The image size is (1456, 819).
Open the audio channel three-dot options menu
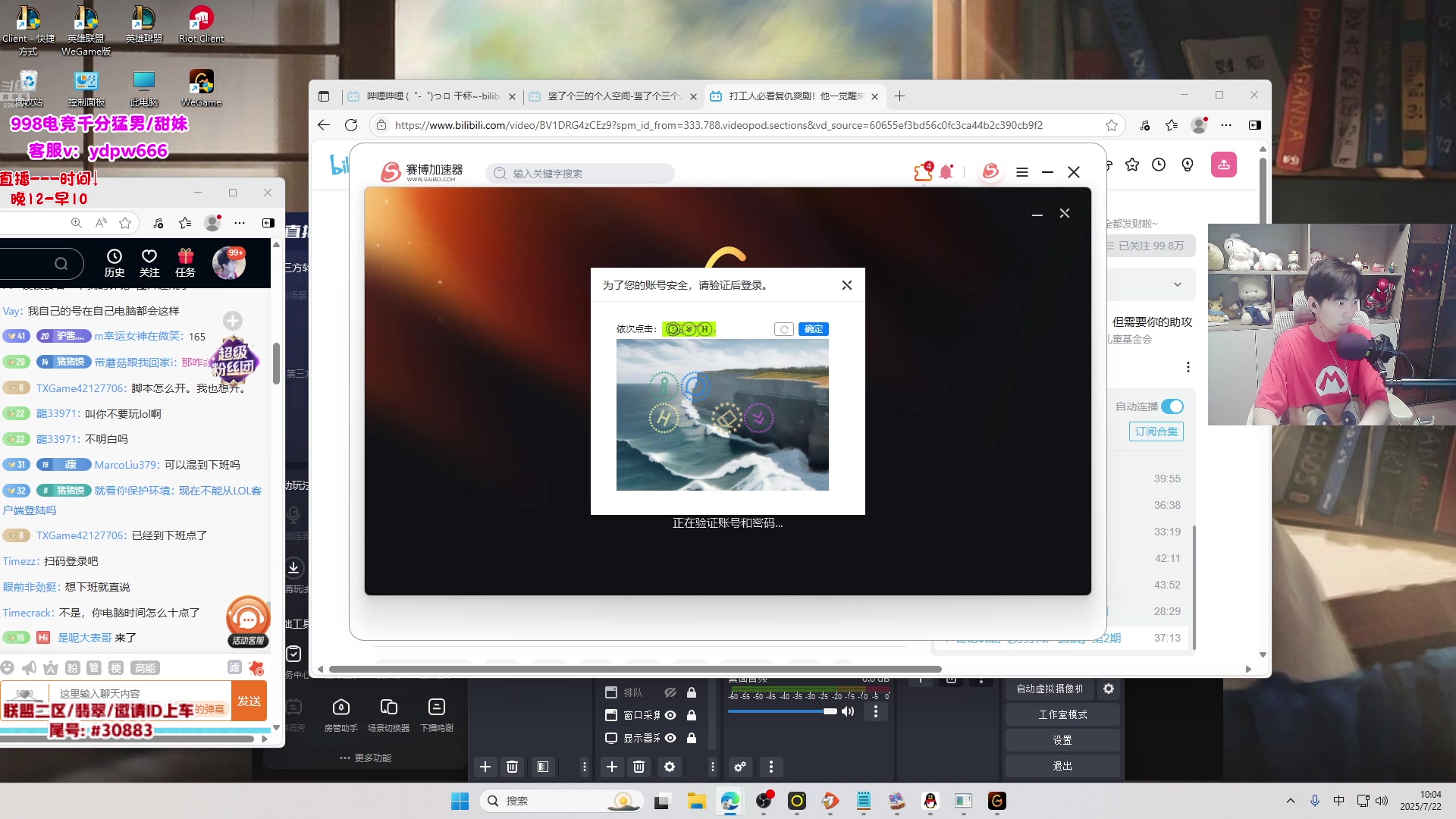pos(876,711)
